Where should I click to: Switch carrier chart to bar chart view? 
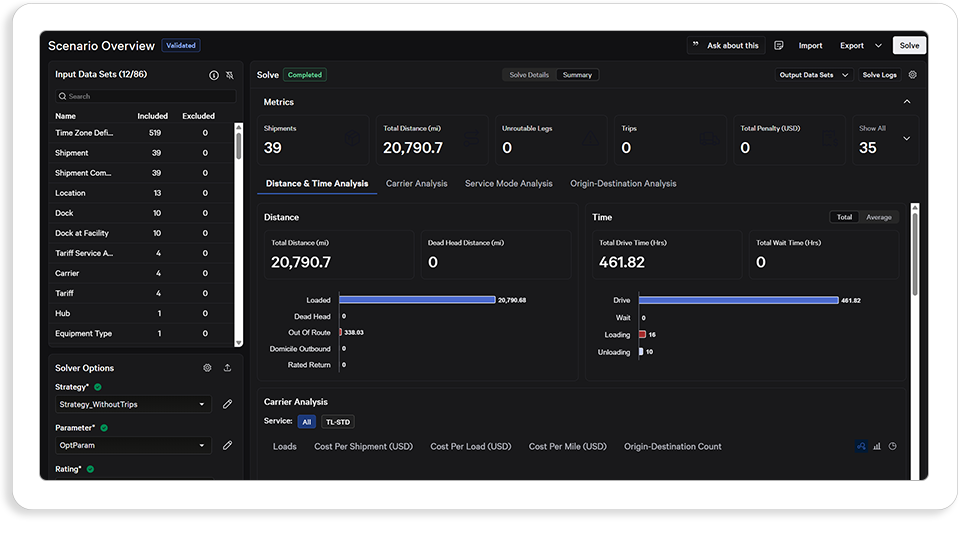click(x=877, y=446)
